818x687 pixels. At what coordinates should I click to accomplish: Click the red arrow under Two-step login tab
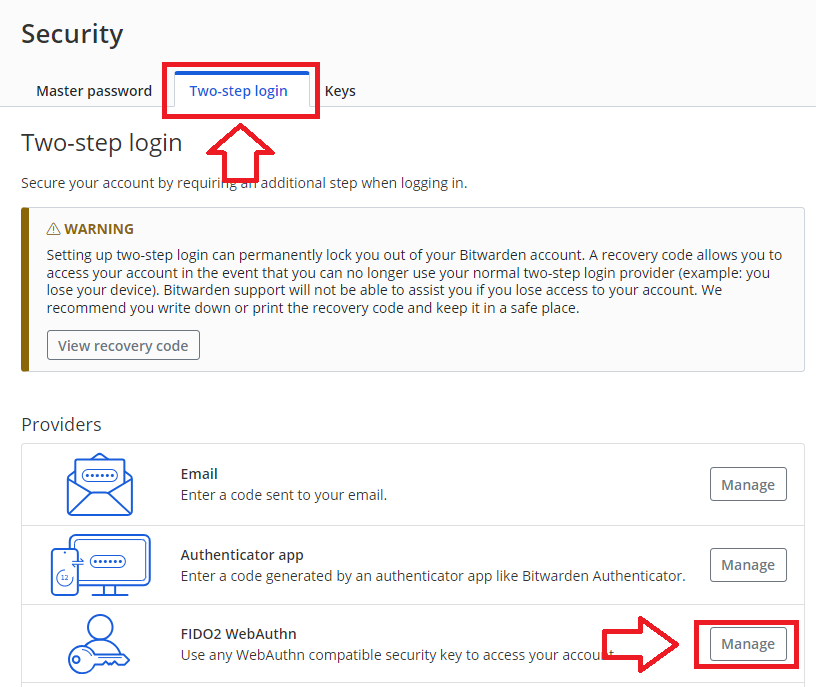[240, 152]
